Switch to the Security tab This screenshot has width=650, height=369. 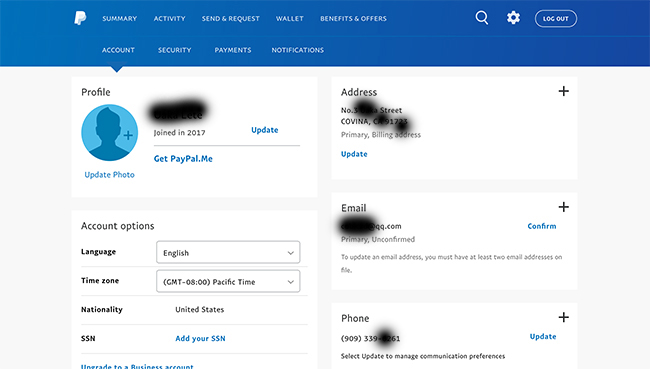click(x=175, y=50)
